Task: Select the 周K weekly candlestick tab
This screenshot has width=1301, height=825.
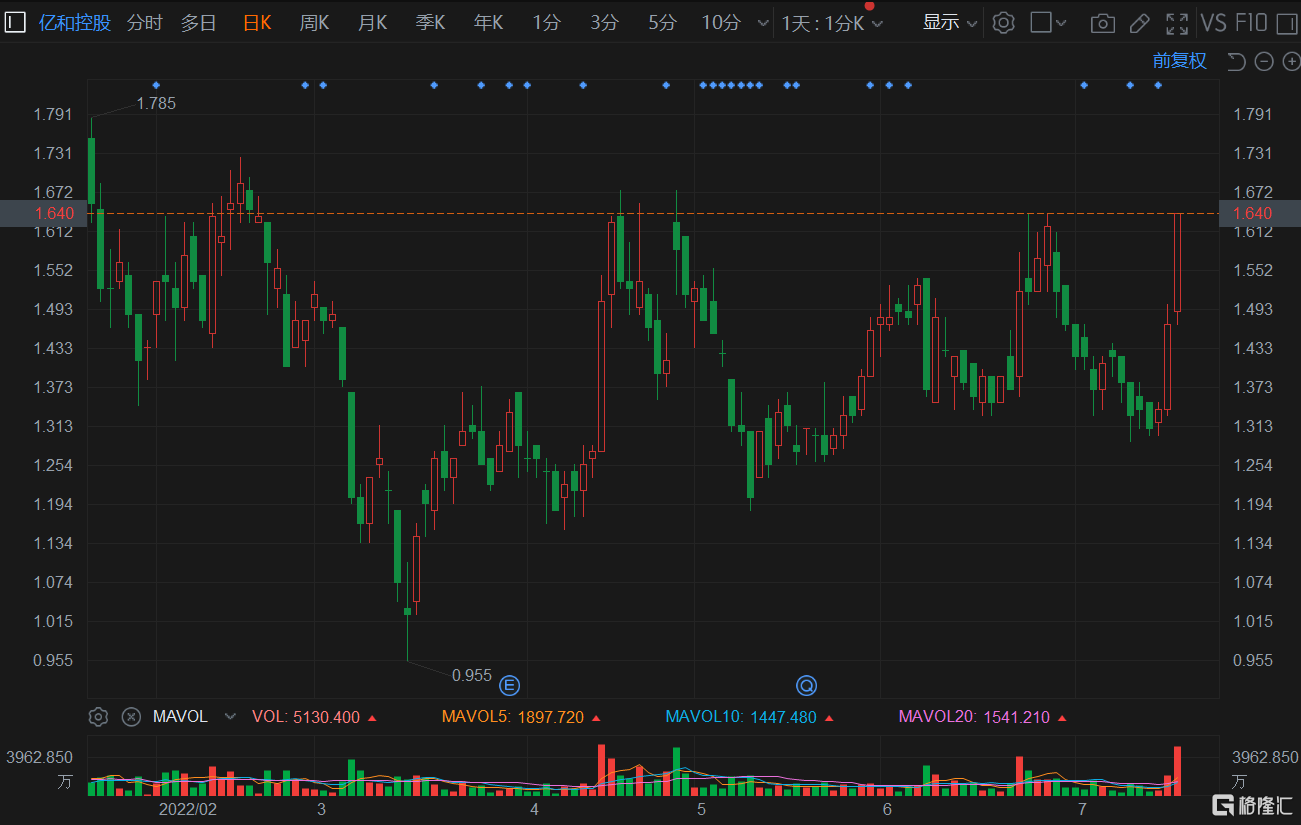Action: 314,23
